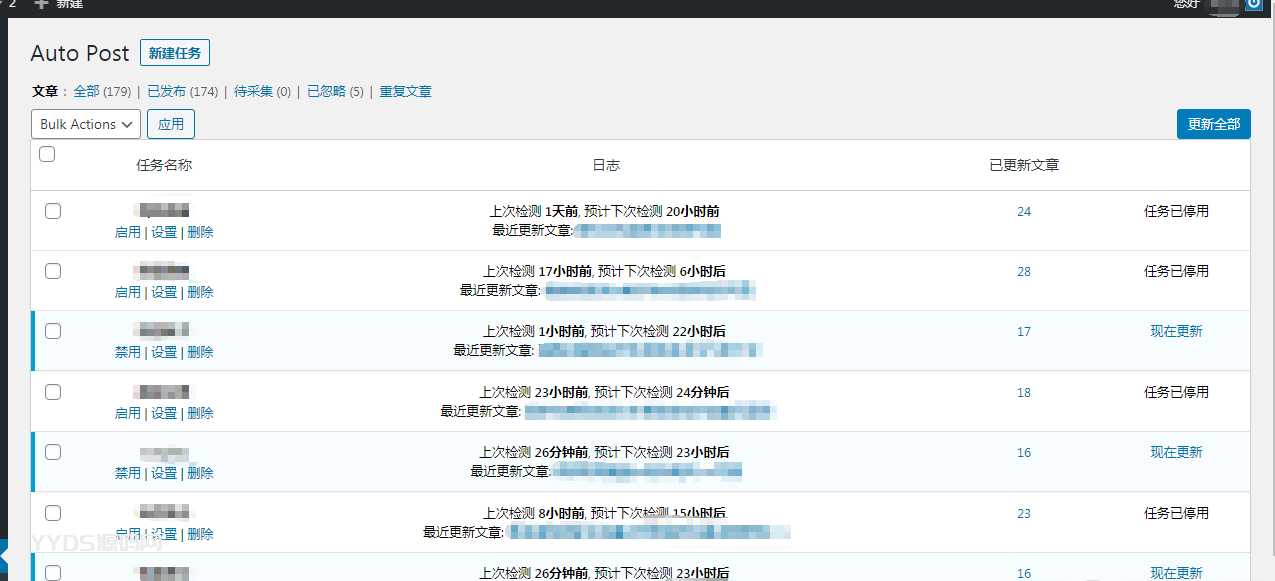Click 现在更新 in the 上次检测 1小时前 row
This screenshot has width=1275, height=581.
(x=1176, y=331)
